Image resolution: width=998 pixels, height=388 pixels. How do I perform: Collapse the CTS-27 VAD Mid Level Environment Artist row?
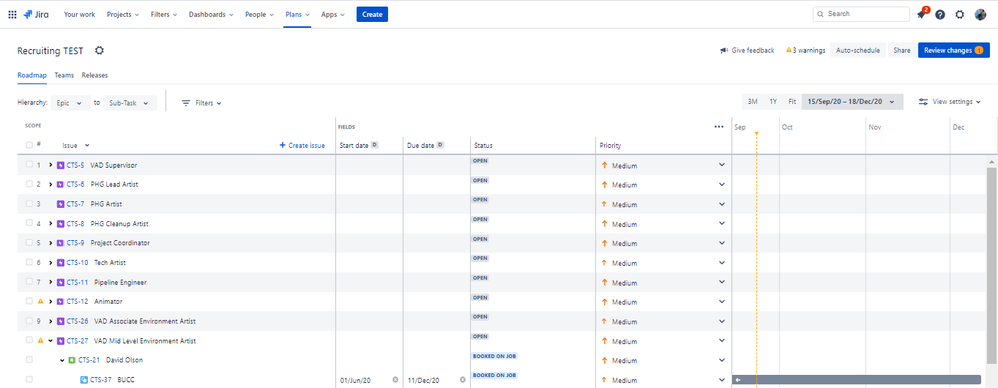pyautogui.click(x=50, y=340)
